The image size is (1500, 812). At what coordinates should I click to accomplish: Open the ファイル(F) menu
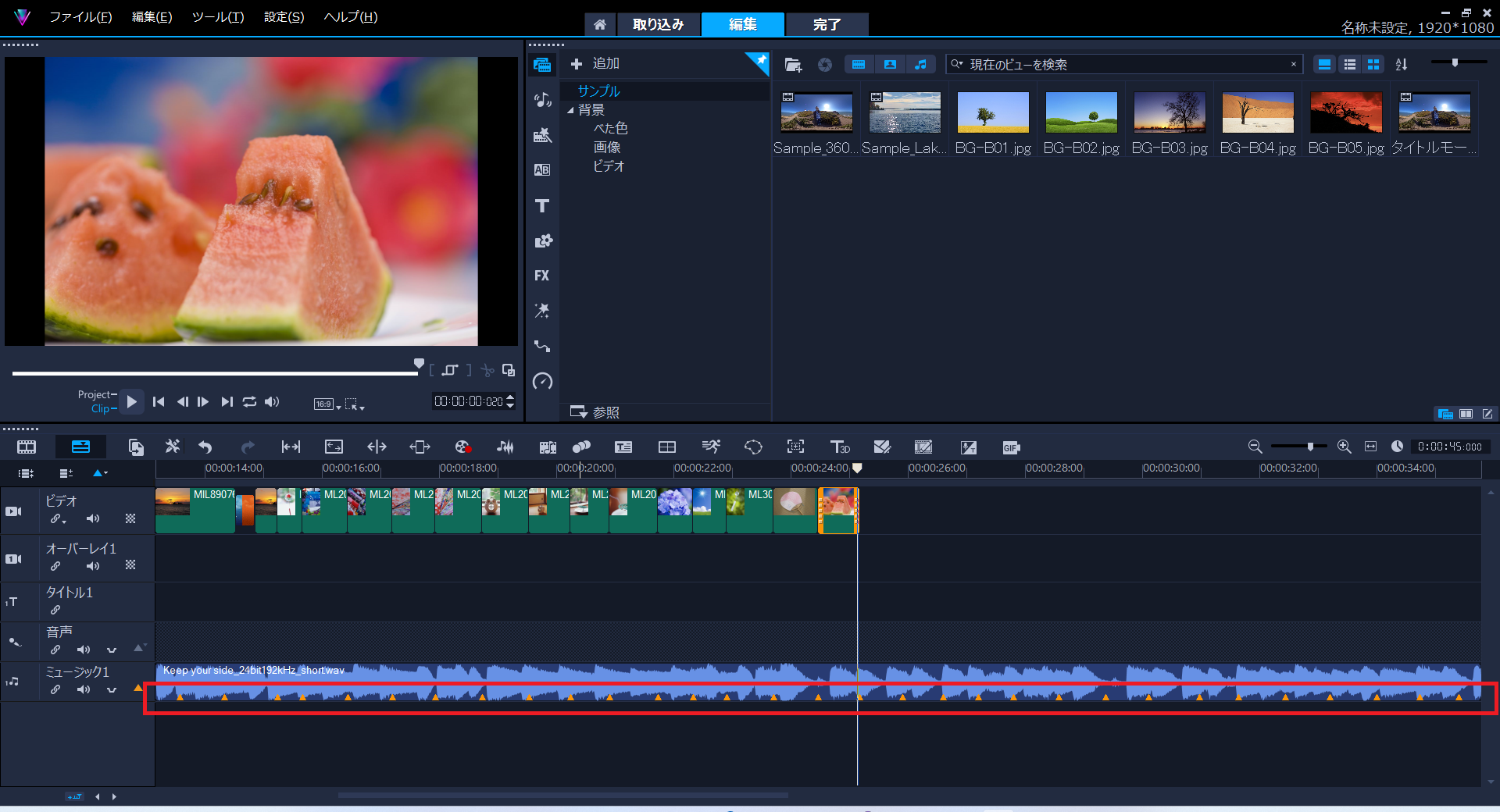pos(80,17)
